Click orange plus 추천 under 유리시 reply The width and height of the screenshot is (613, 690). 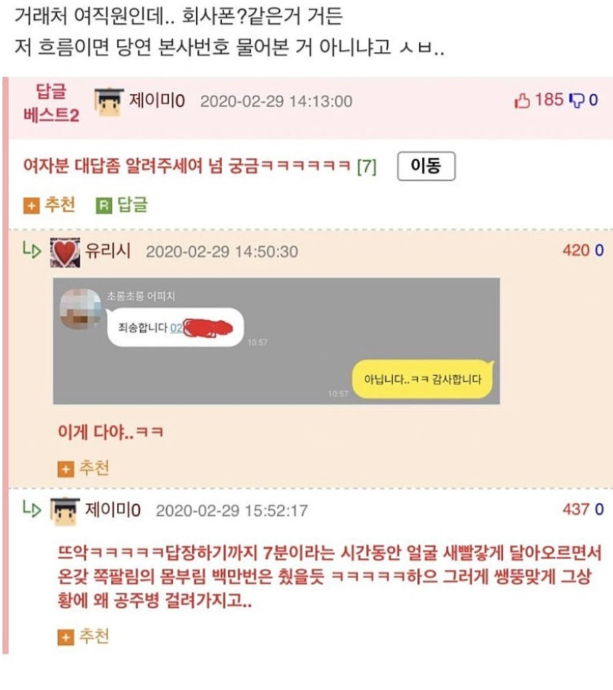(x=66, y=469)
